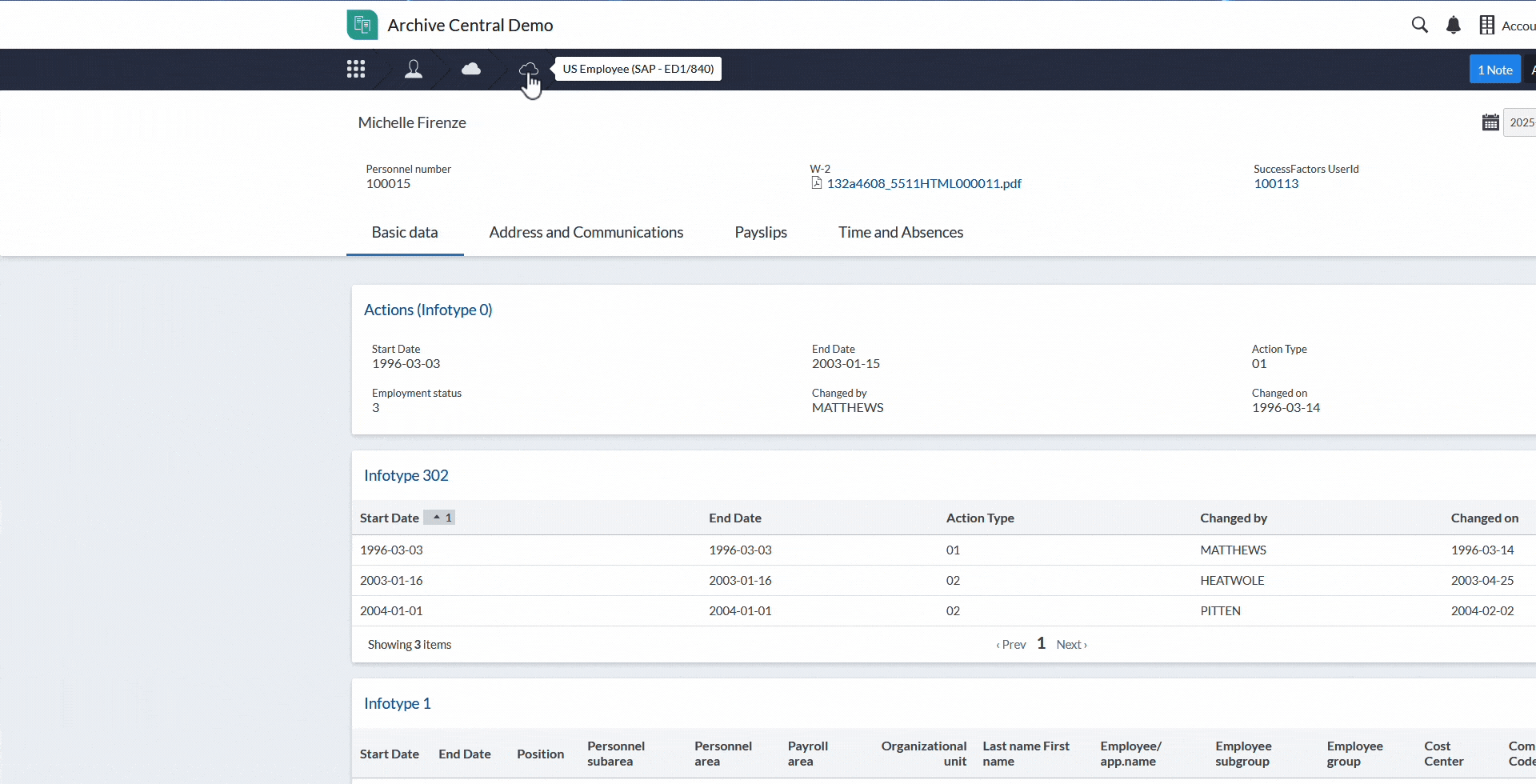The width and height of the screenshot is (1536, 784).
Task: Click changed on 2004-02-02 cell
Action: pyautogui.click(x=1482, y=610)
